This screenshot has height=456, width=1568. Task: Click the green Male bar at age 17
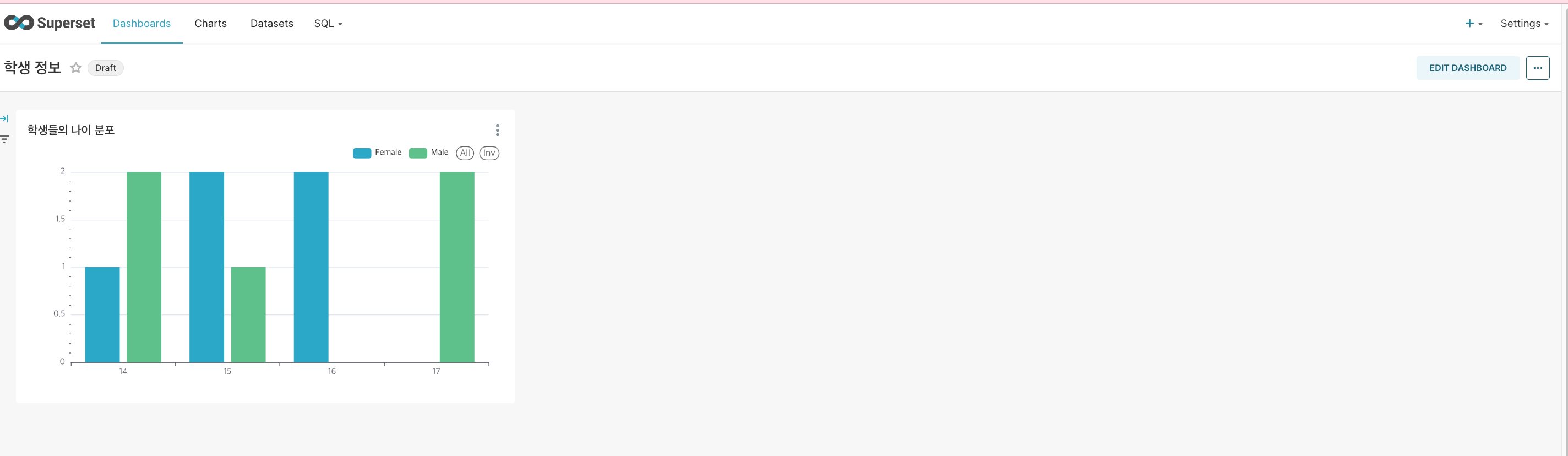coord(456,267)
